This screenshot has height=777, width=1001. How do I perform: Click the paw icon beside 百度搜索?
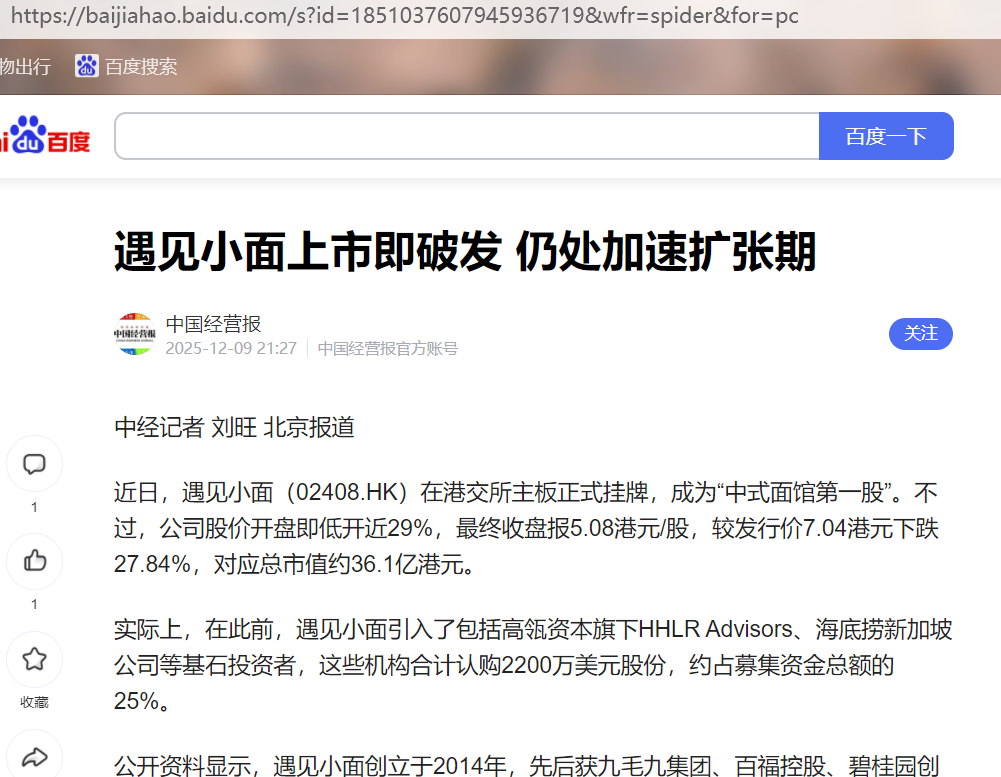(x=87, y=66)
